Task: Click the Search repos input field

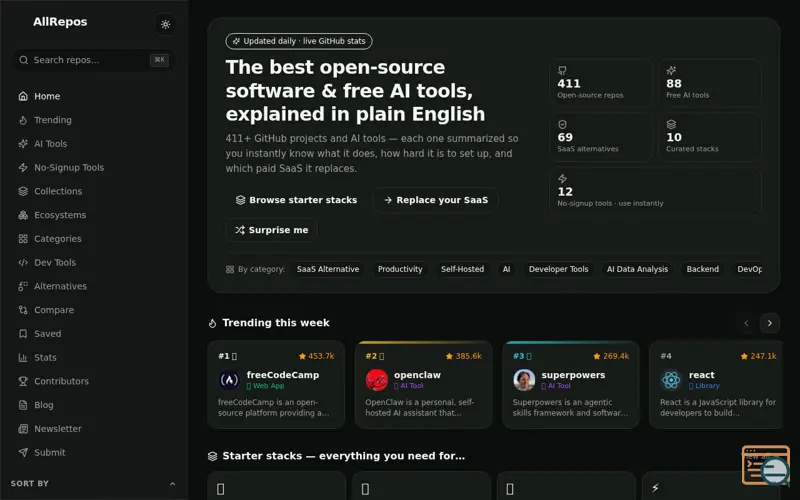Action: [94, 60]
